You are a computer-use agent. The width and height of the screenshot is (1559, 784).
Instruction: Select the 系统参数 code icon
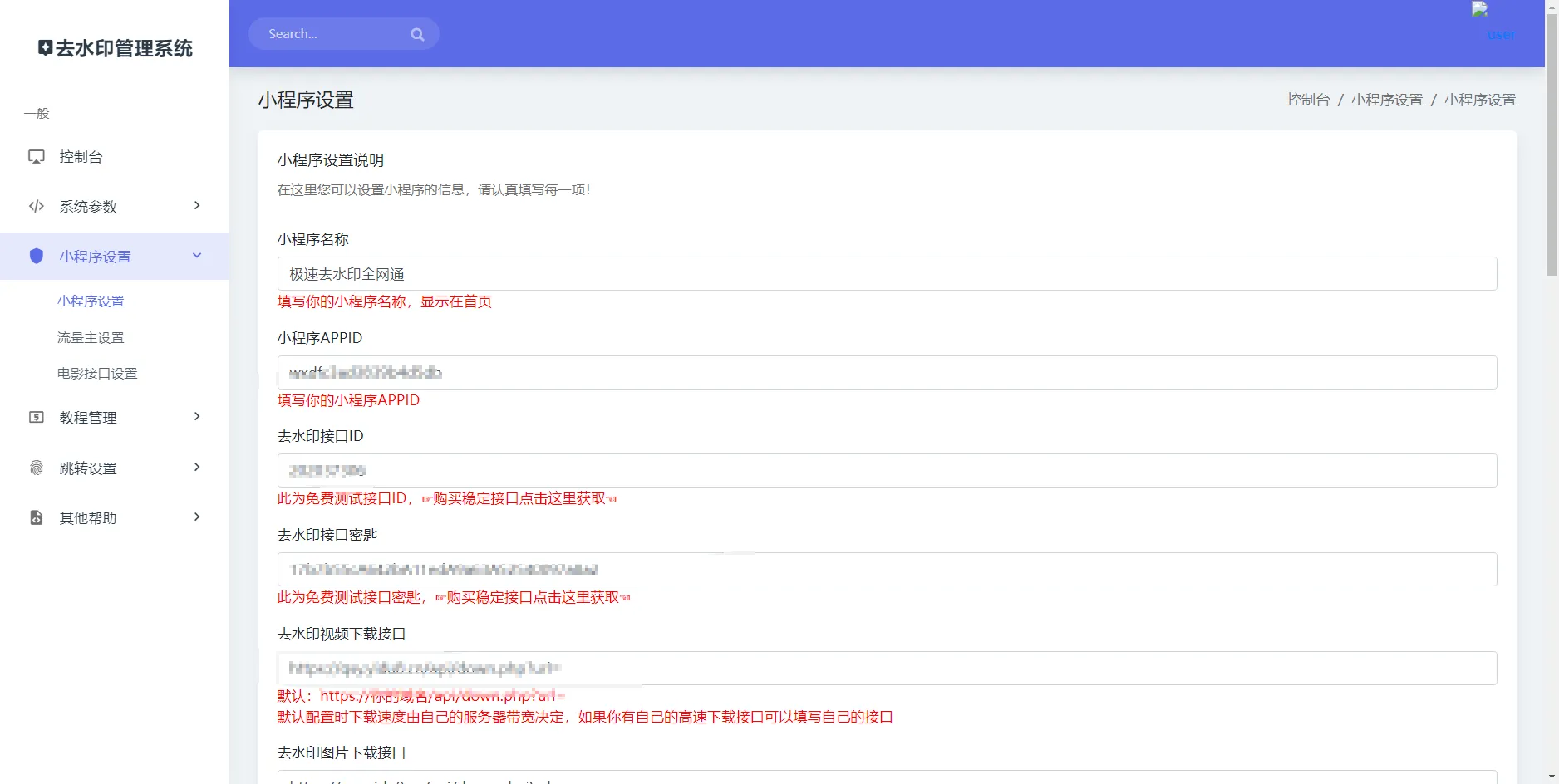pos(37,206)
